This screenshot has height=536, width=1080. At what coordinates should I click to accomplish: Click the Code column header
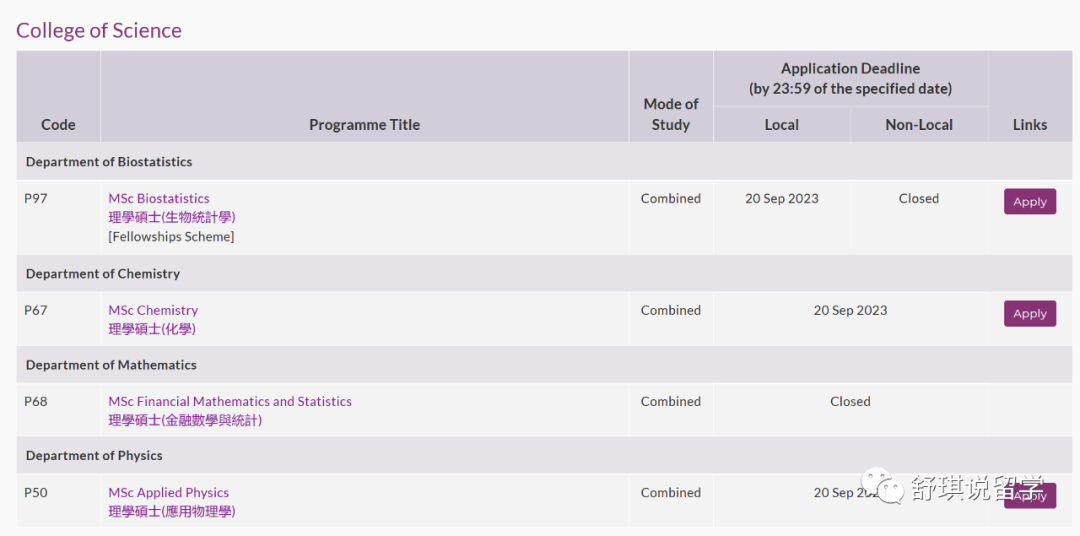(x=58, y=125)
